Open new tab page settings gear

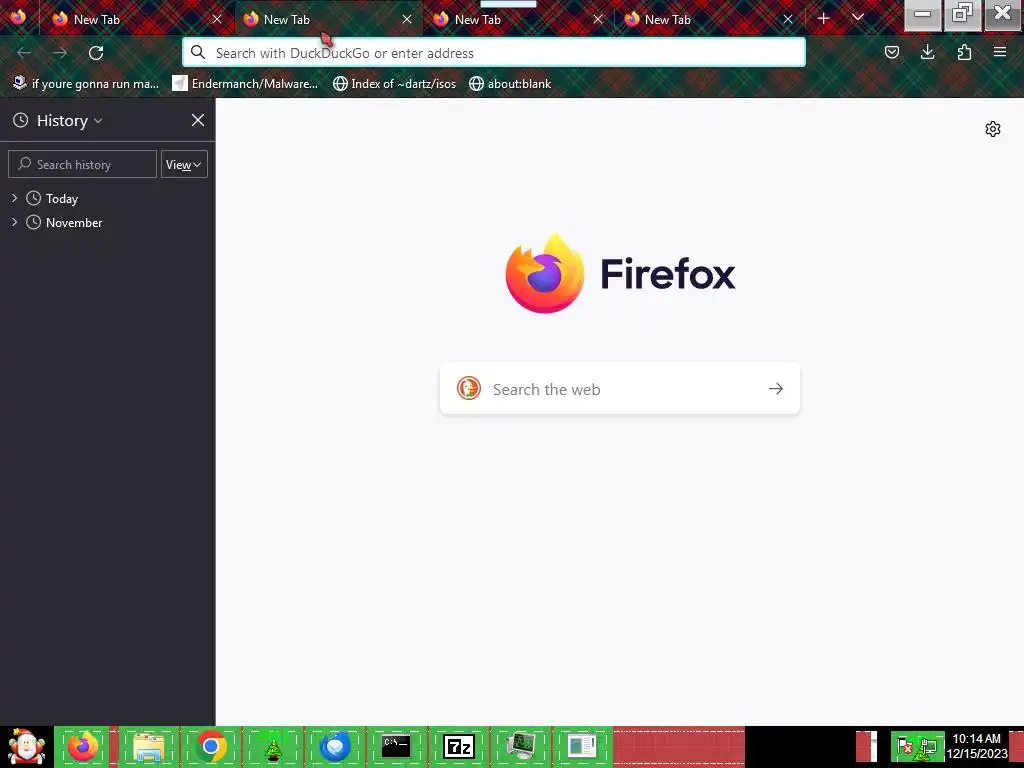coord(993,129)
